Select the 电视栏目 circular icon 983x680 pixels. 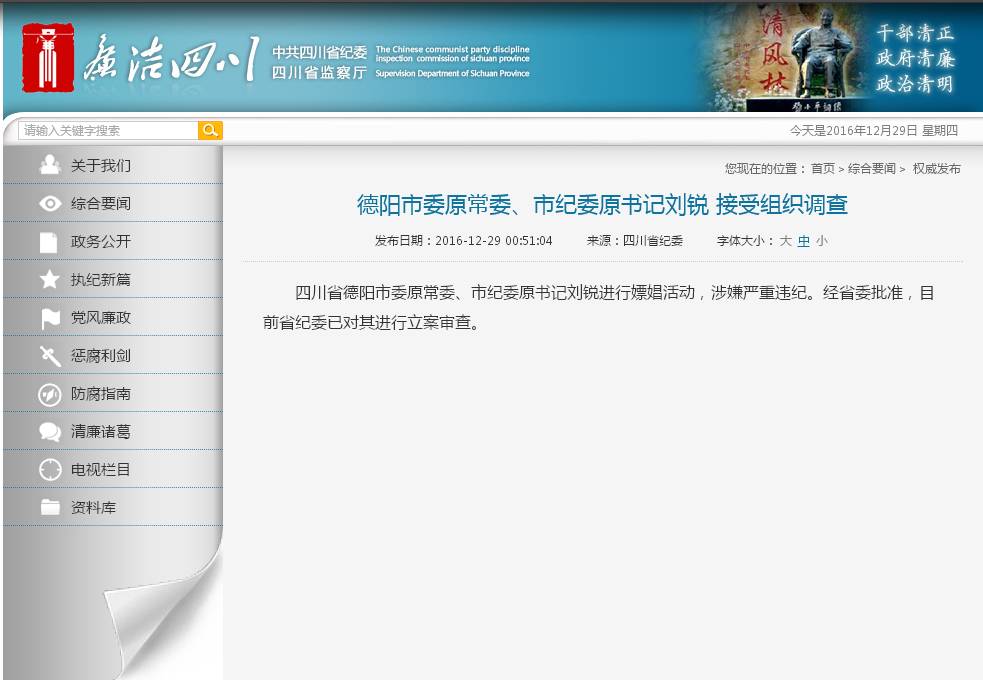[x=50, y=469]
